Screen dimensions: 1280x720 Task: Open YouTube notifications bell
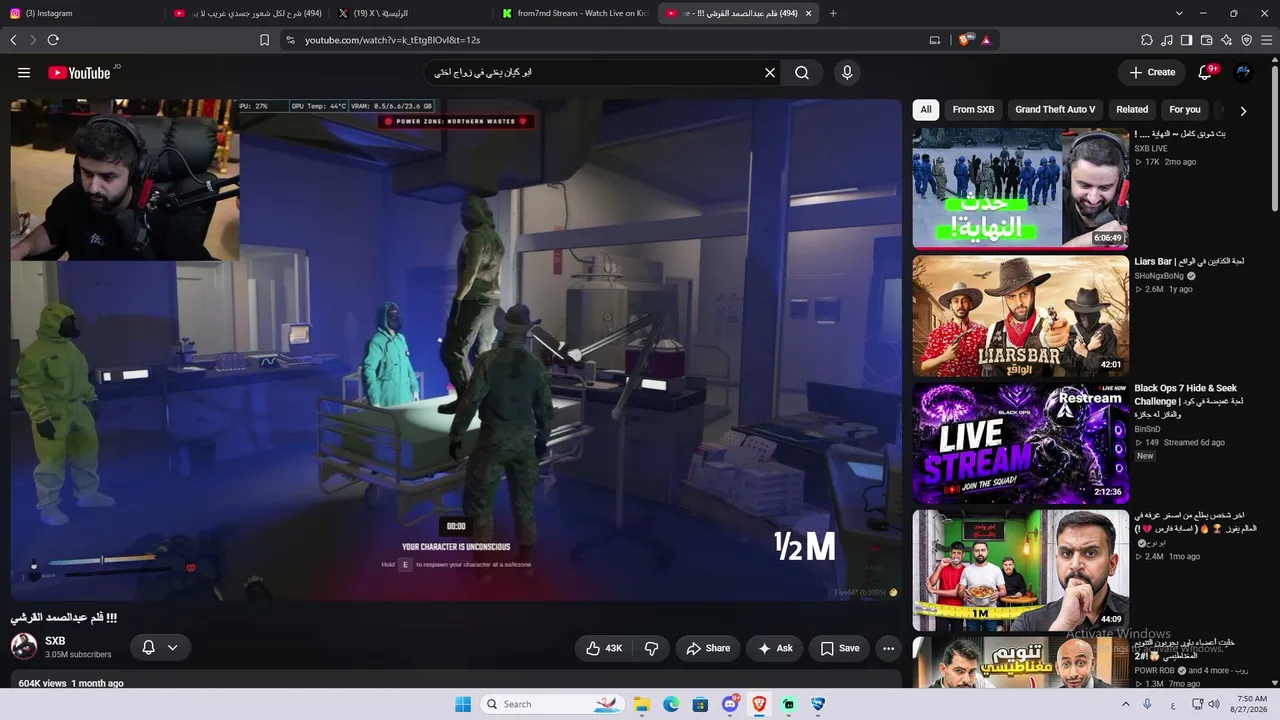tap(1206, 72)
